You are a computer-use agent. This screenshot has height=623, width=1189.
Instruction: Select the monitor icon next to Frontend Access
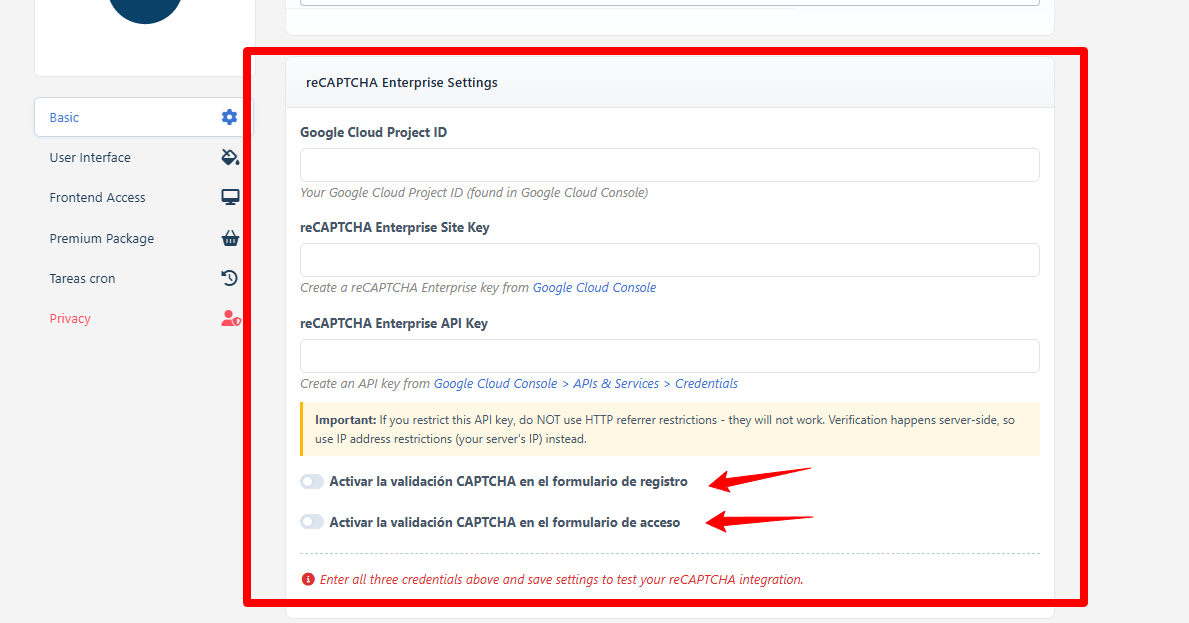[x=229, y=197]
